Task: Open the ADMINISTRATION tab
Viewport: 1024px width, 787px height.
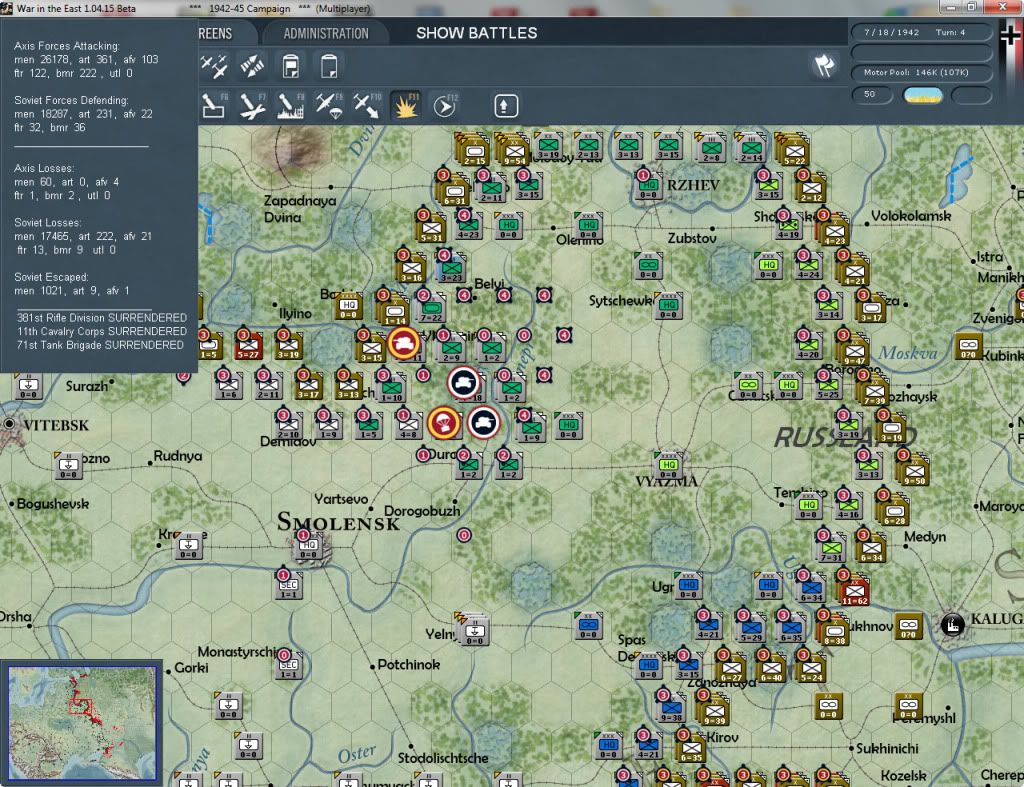Action: [326, 33]
